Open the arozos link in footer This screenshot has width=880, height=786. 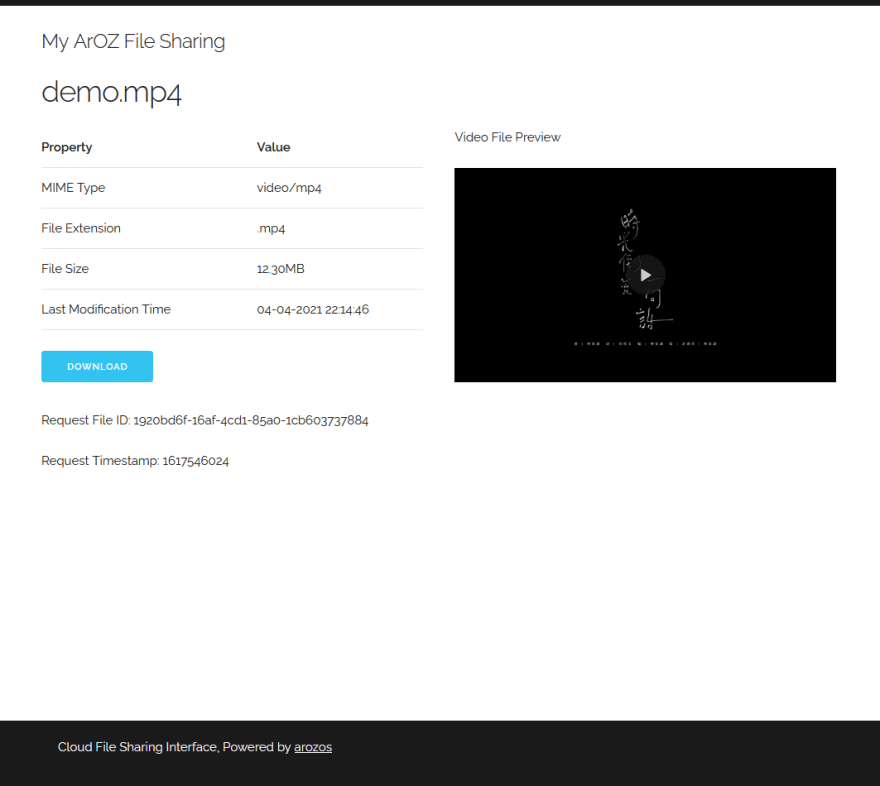click(313, 747)
